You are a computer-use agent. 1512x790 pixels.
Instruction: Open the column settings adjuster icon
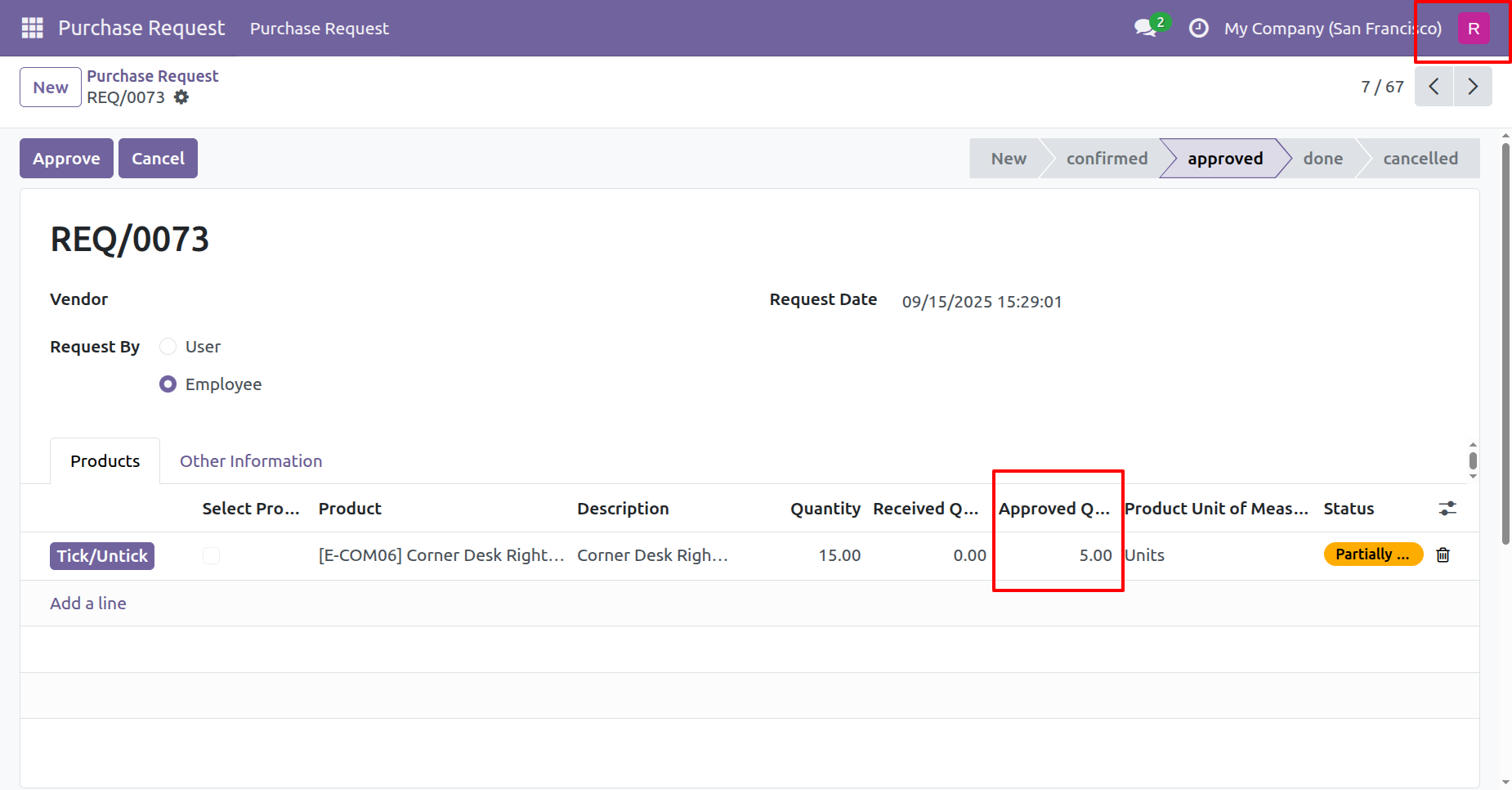(1447, 509)
